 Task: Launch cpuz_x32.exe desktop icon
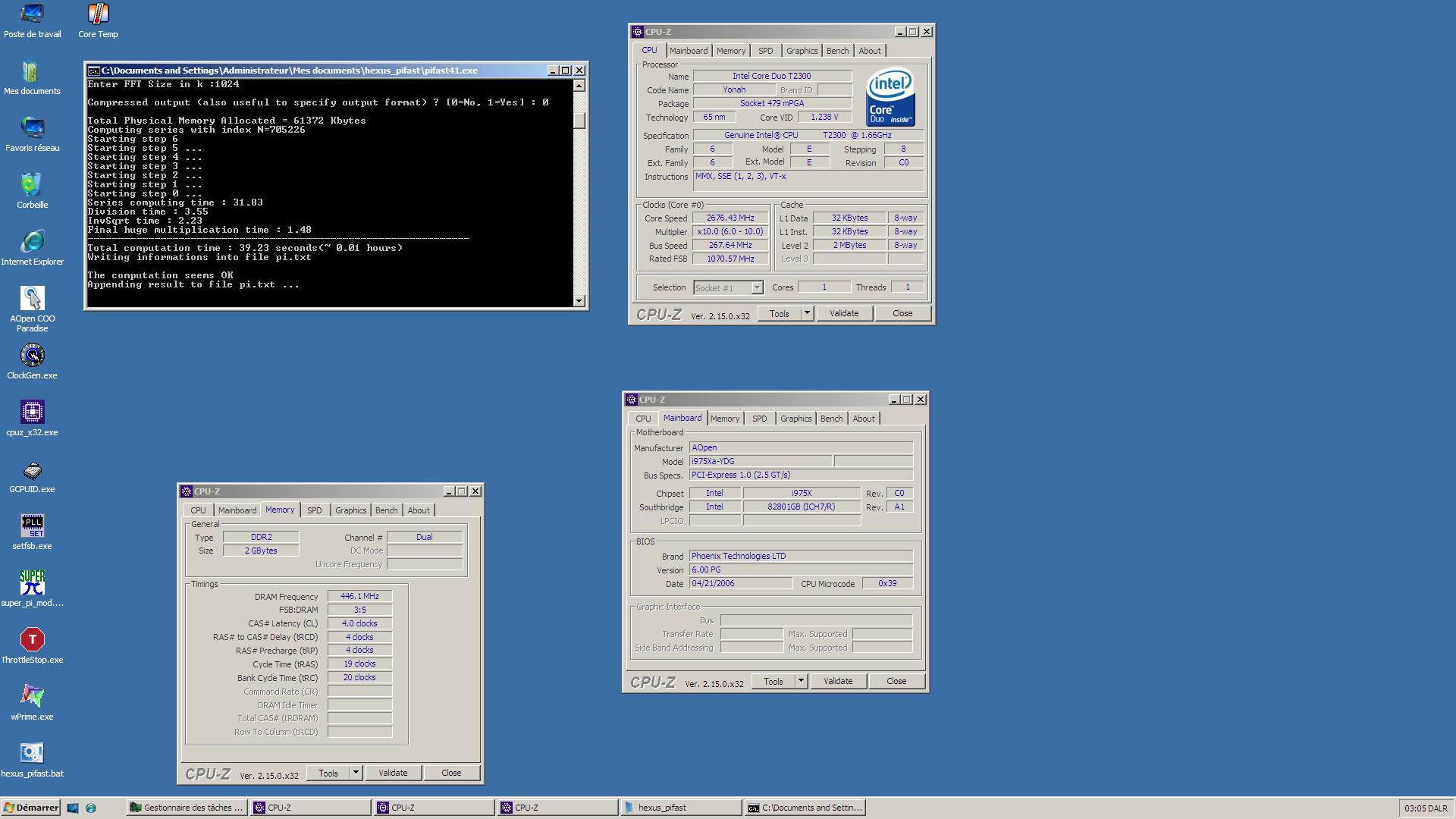click(32, 419)
